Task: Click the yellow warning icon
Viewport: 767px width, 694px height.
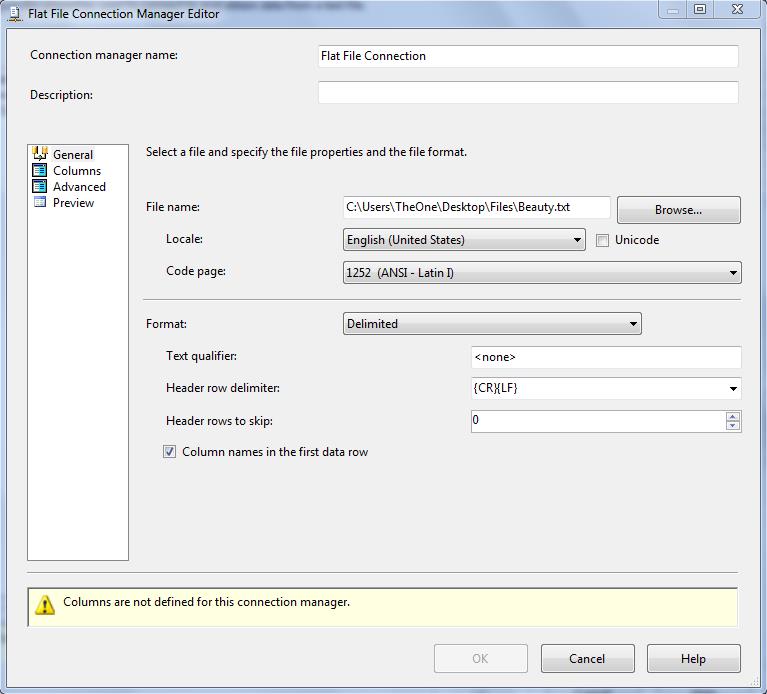Action: click(x=45, y=605)
